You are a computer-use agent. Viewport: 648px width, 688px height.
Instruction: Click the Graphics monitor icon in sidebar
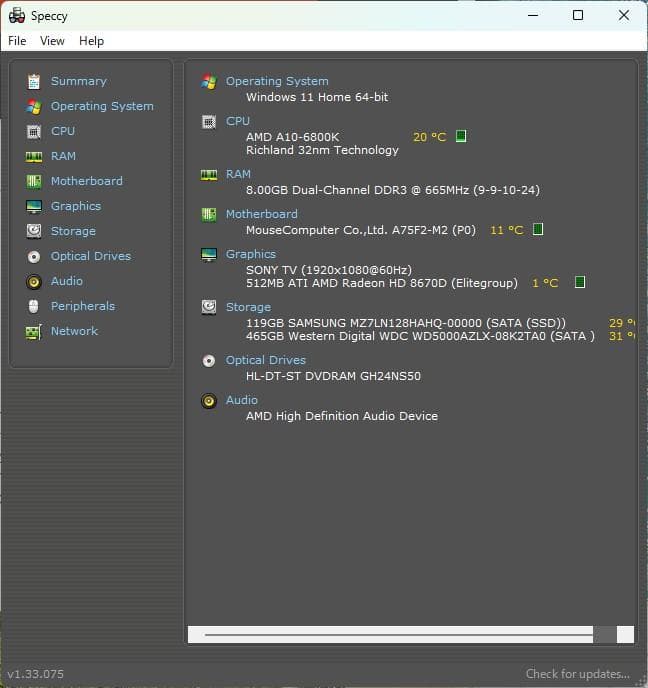point(34,206)
